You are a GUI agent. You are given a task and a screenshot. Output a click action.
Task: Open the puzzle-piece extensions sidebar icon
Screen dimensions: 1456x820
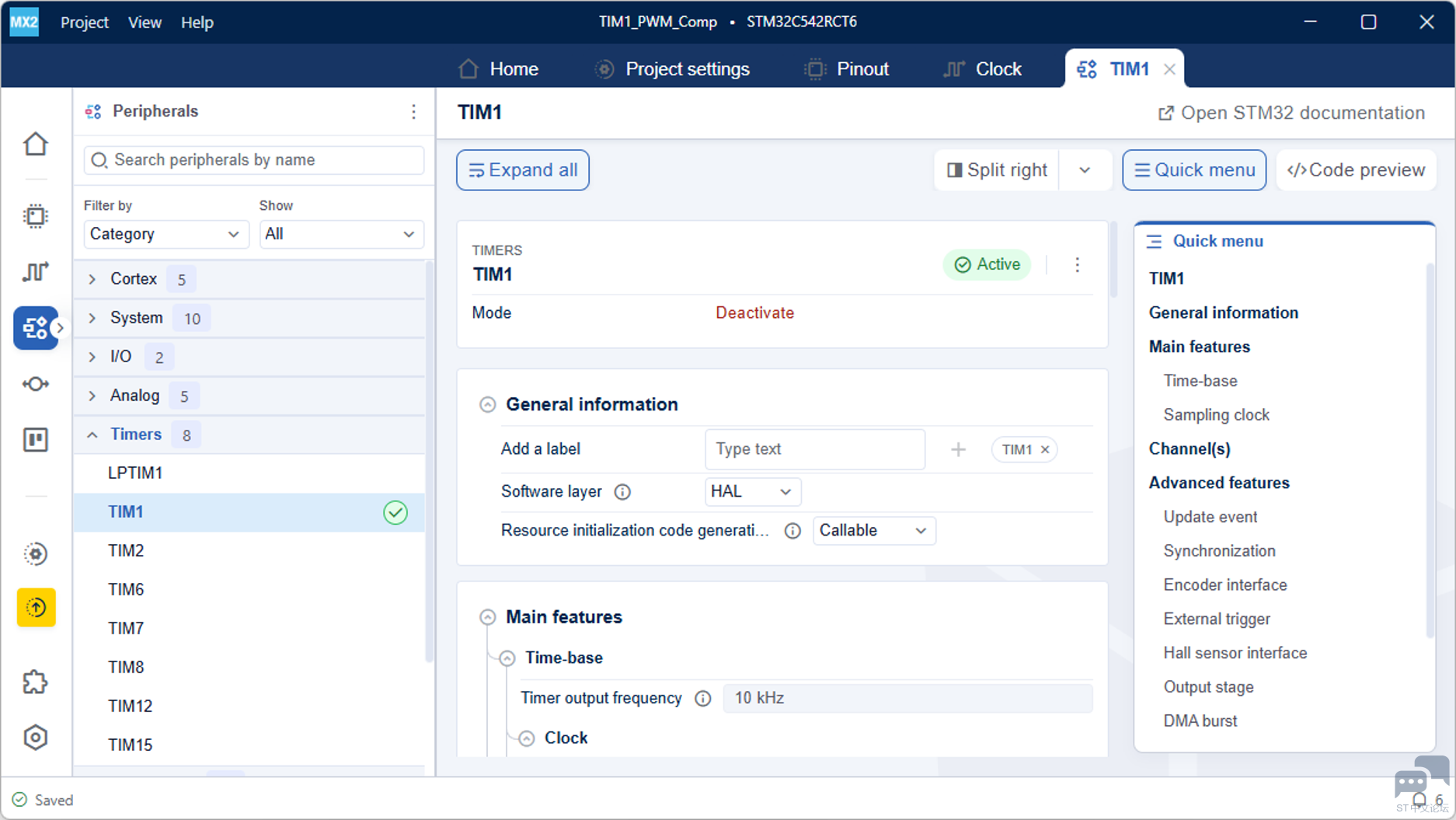[x=36, y=682]
